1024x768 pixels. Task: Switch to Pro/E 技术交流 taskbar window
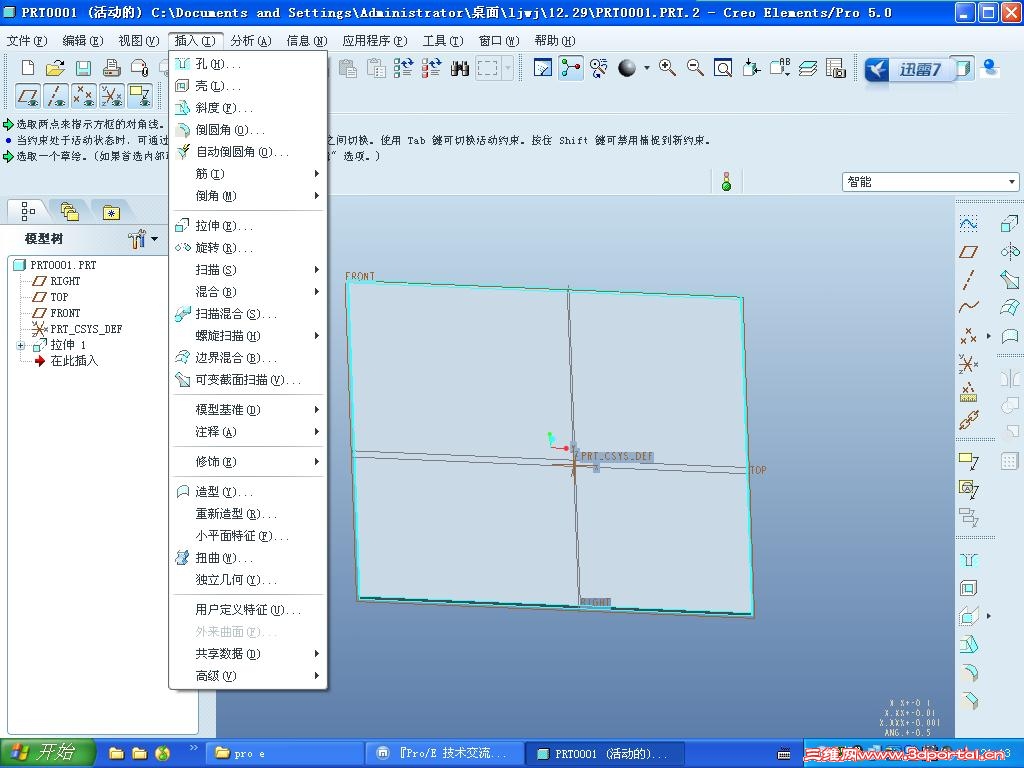click(x=445, y=754)
